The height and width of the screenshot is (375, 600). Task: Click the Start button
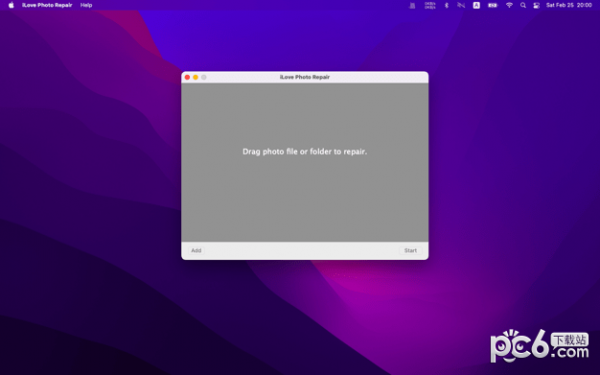(410, 251)
